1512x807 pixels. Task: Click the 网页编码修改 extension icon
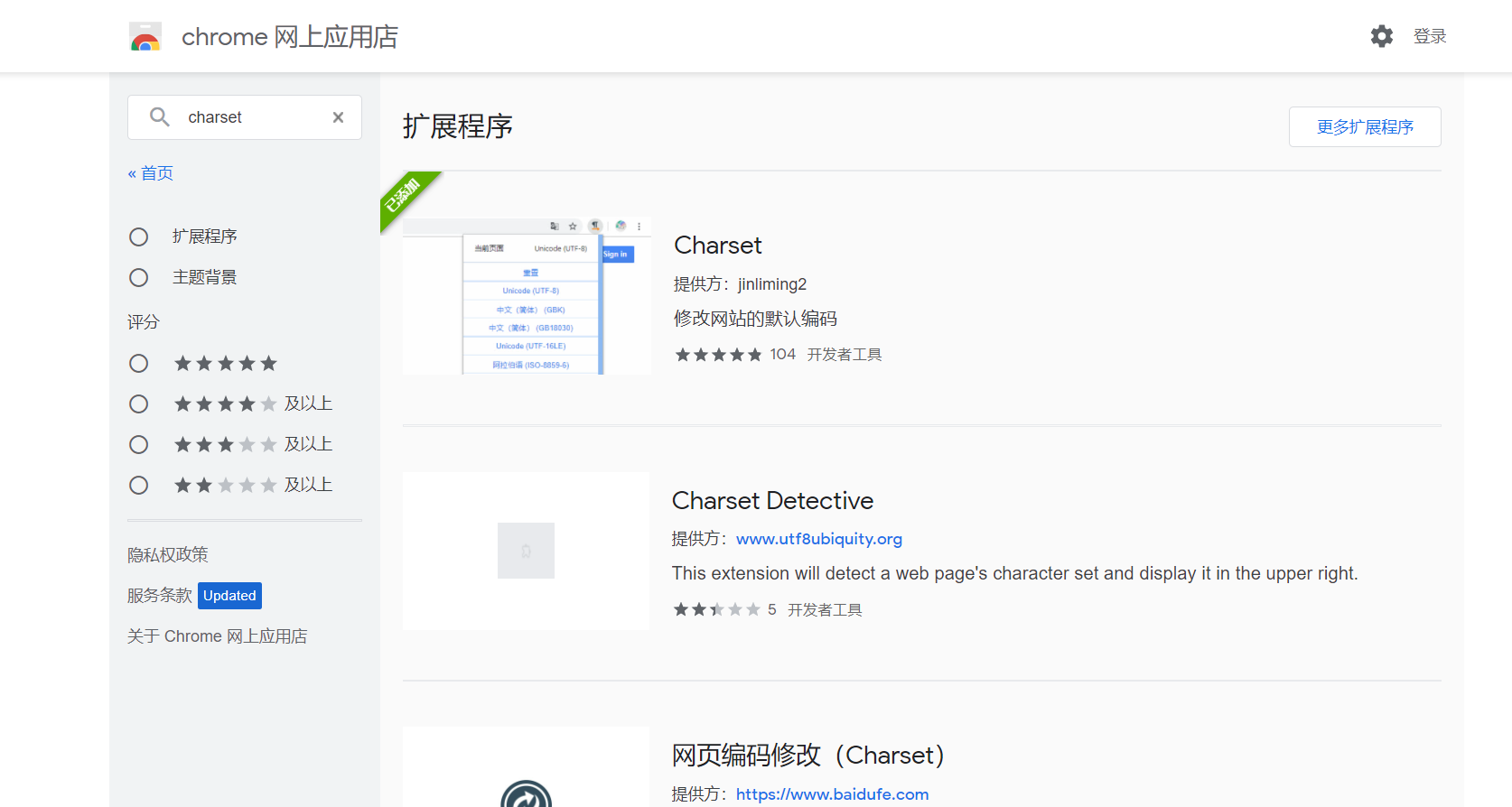tap(527, 794)
